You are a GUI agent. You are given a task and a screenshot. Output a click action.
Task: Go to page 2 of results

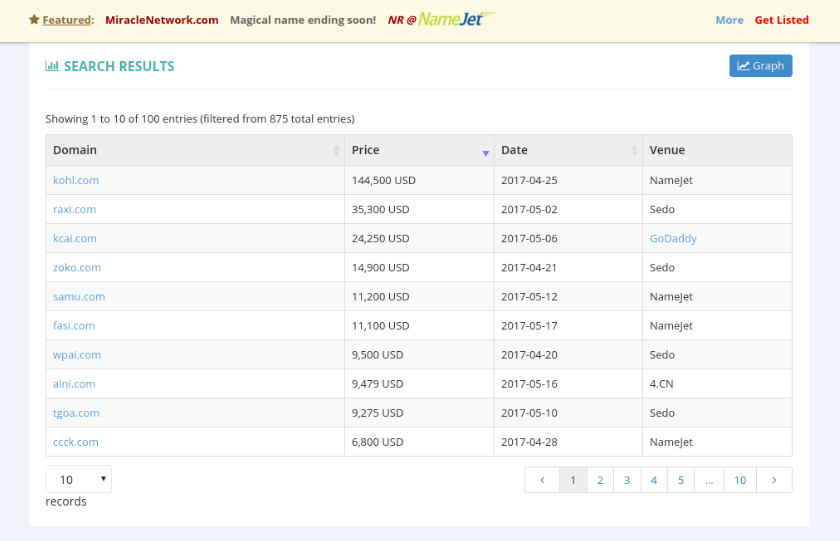[600, 480]
